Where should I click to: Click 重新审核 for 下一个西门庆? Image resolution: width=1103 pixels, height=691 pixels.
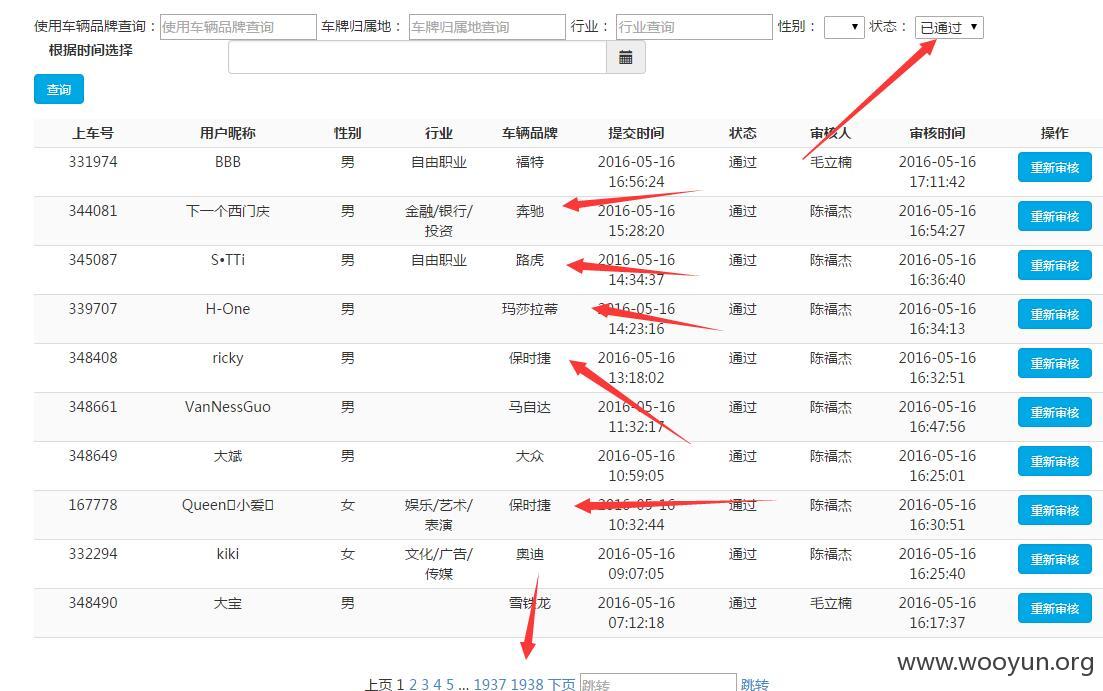(x=1054, y=217)
